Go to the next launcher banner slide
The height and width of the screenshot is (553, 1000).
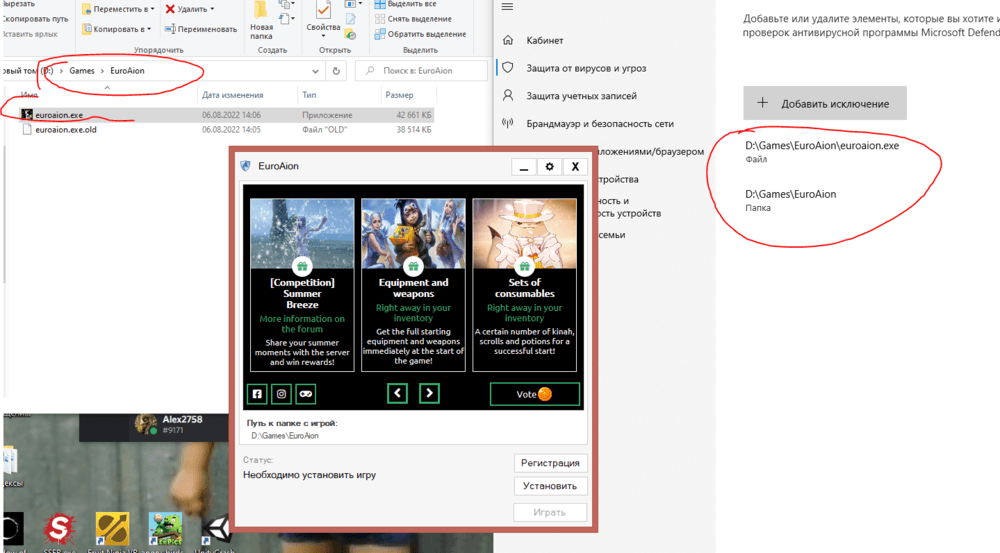point(429,394)
